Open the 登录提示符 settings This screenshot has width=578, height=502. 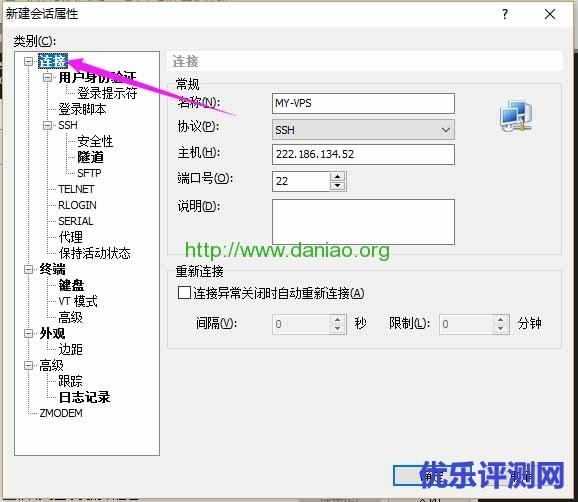(x=107, y=93)
